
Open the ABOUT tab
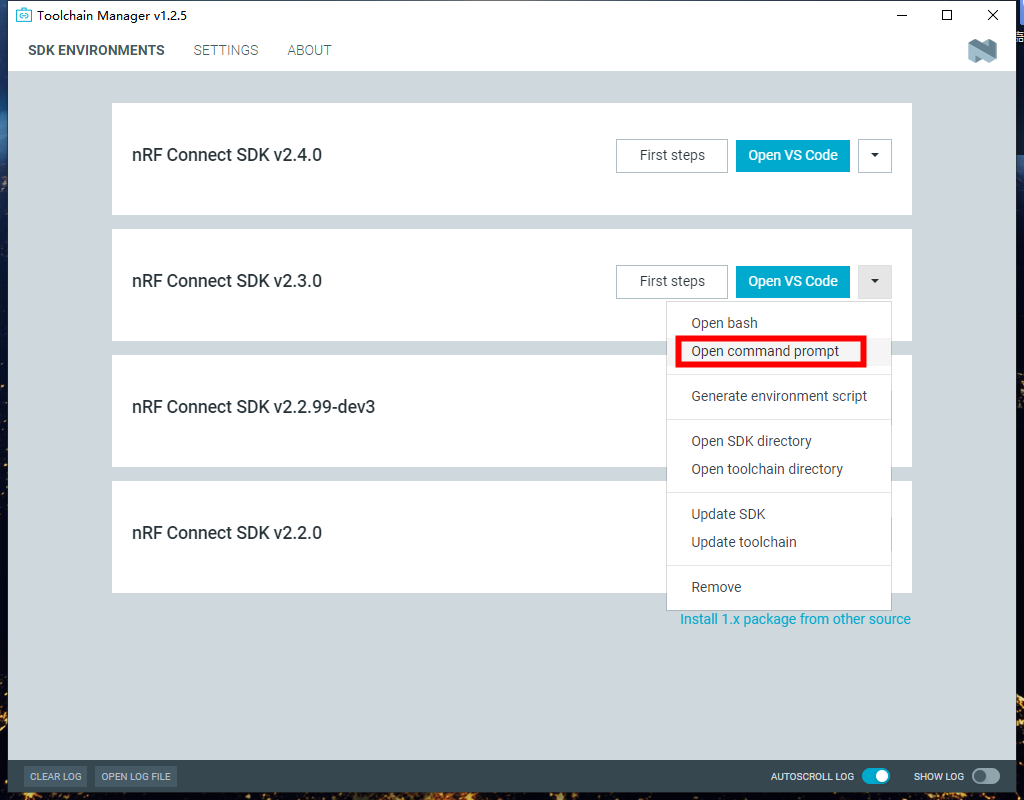[x=309, y=50]
